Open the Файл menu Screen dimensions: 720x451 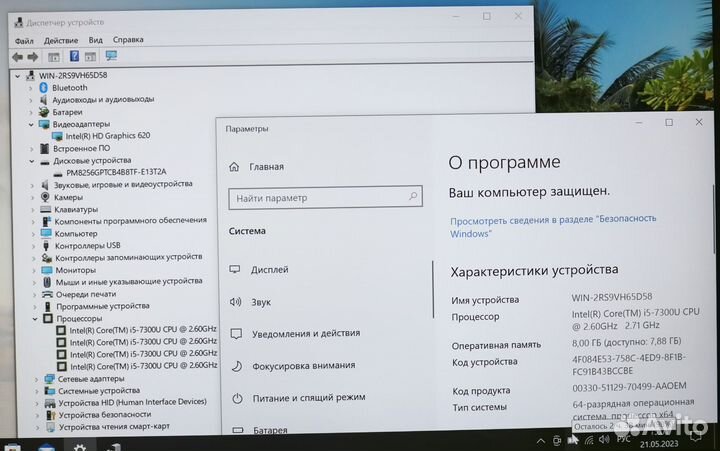click(24, 40)
